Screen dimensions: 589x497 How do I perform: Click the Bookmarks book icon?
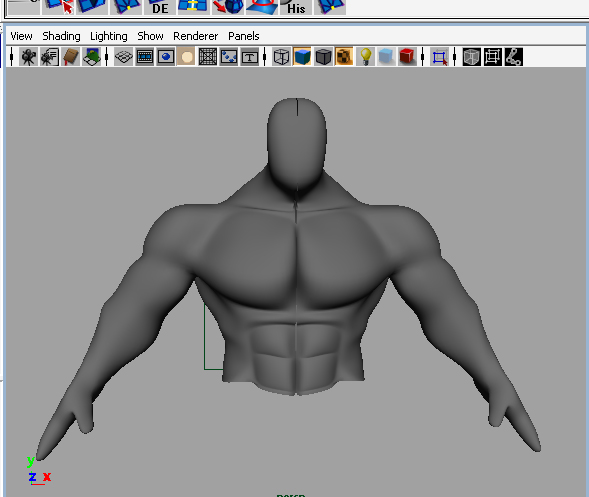71,57
